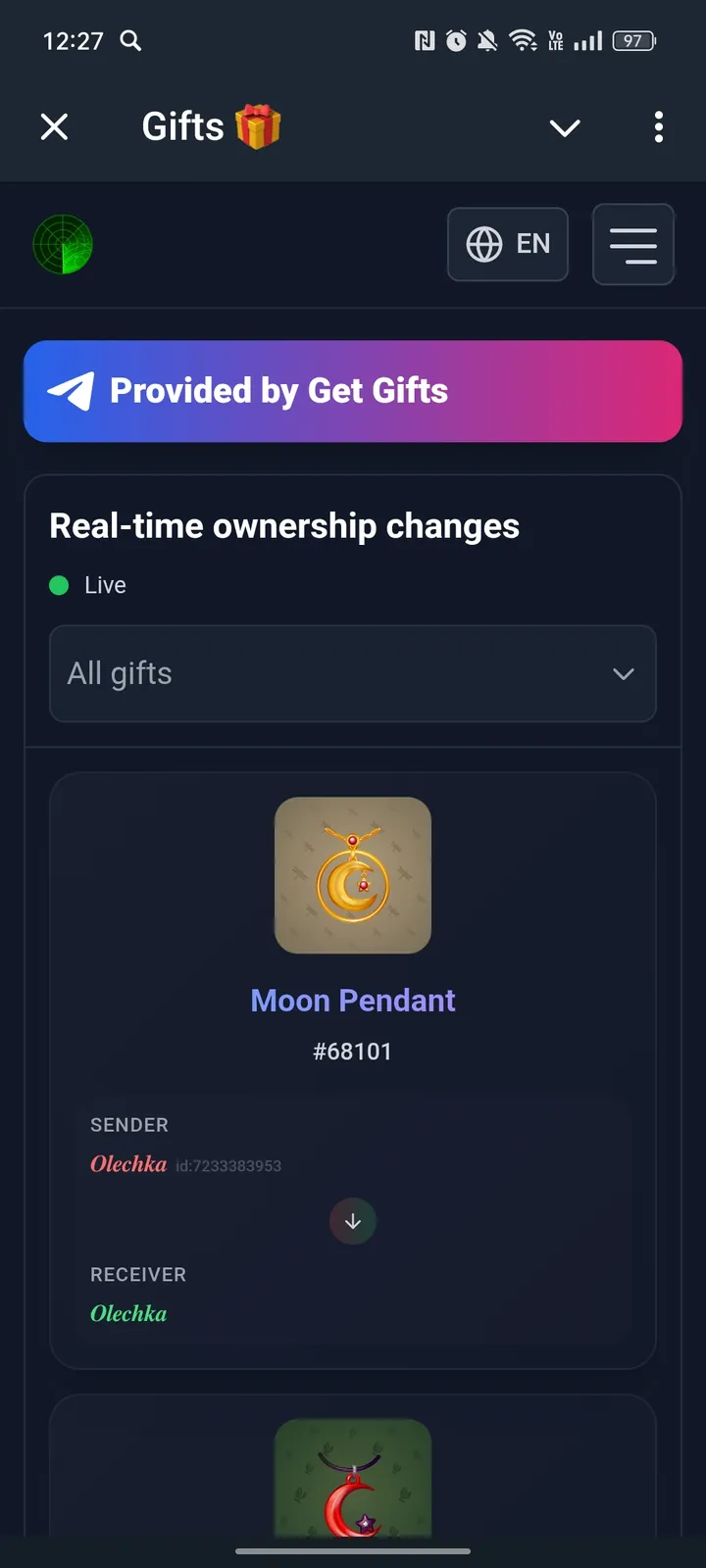This screenshot has width=706, height=1568.
Task: Click the Moon Pendant artwork thumbnail
Action: [353, 875]
